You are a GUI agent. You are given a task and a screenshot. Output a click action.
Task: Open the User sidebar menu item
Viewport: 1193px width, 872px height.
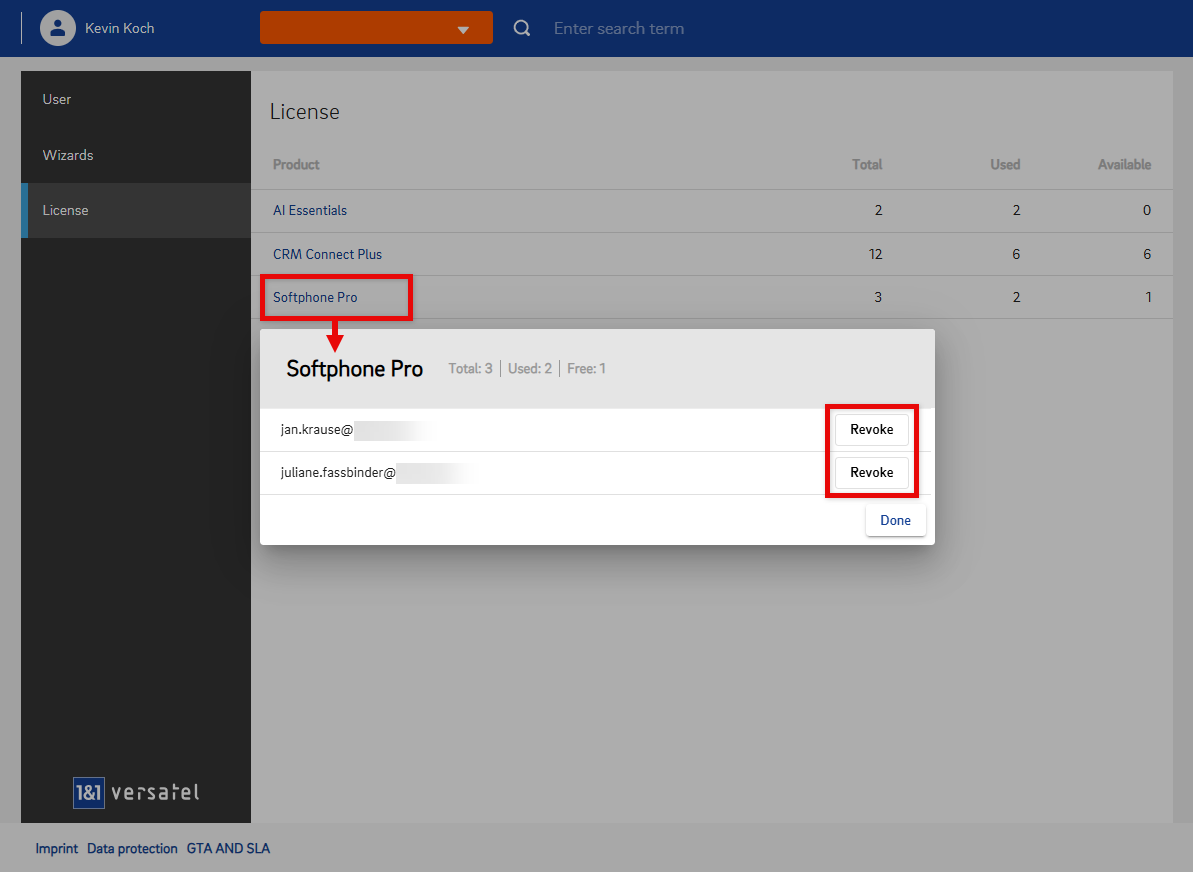tap(57, 99)
